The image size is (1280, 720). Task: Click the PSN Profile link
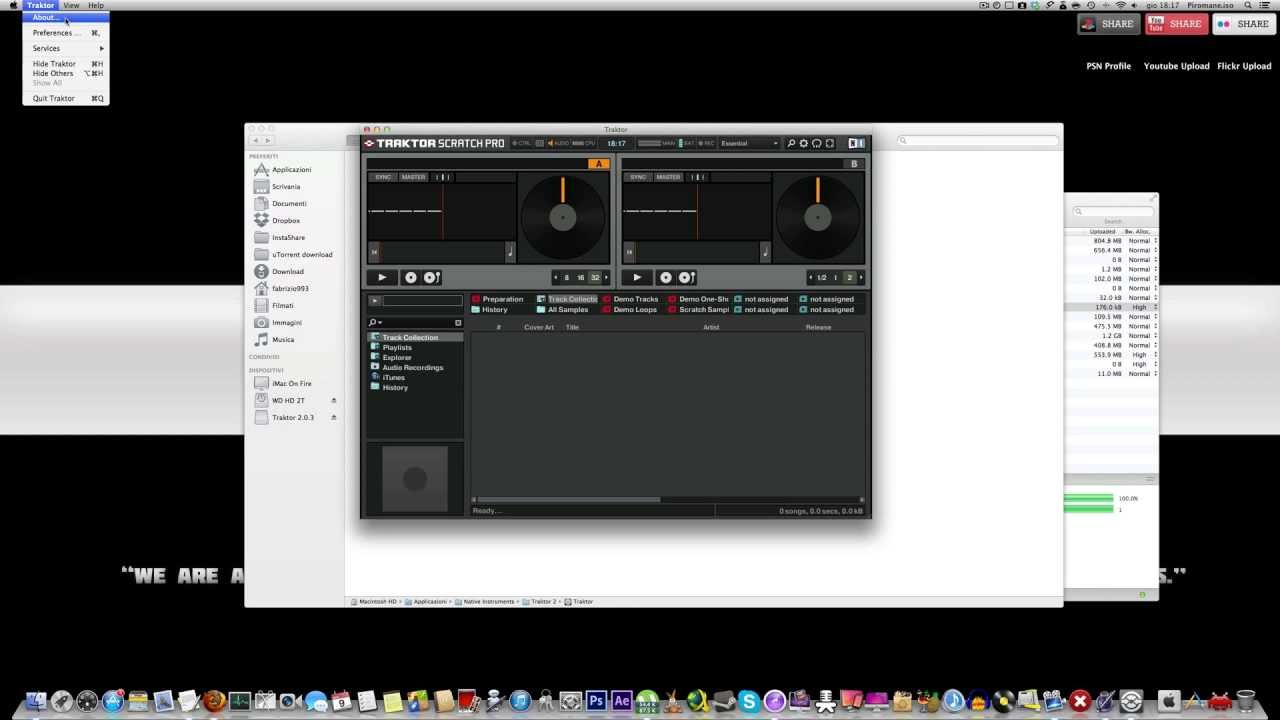tap(1108, 66)
